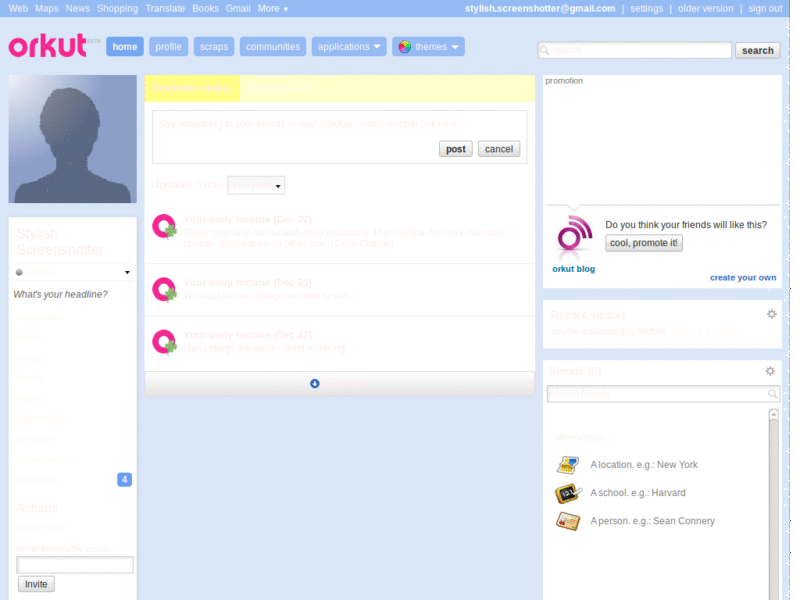Click the post button

point(456,148)
